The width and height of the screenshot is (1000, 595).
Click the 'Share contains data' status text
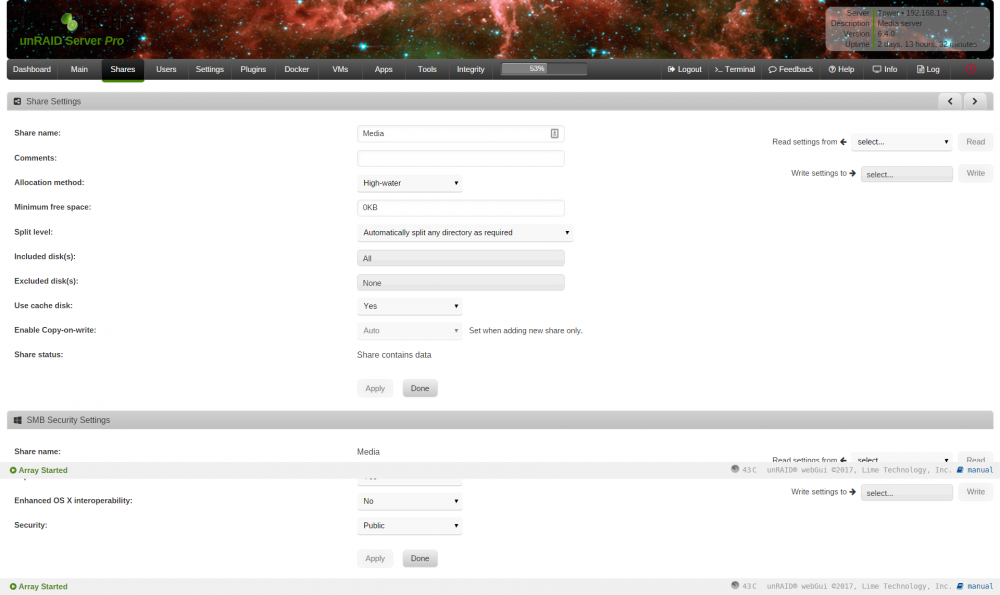tap(394, 355)
